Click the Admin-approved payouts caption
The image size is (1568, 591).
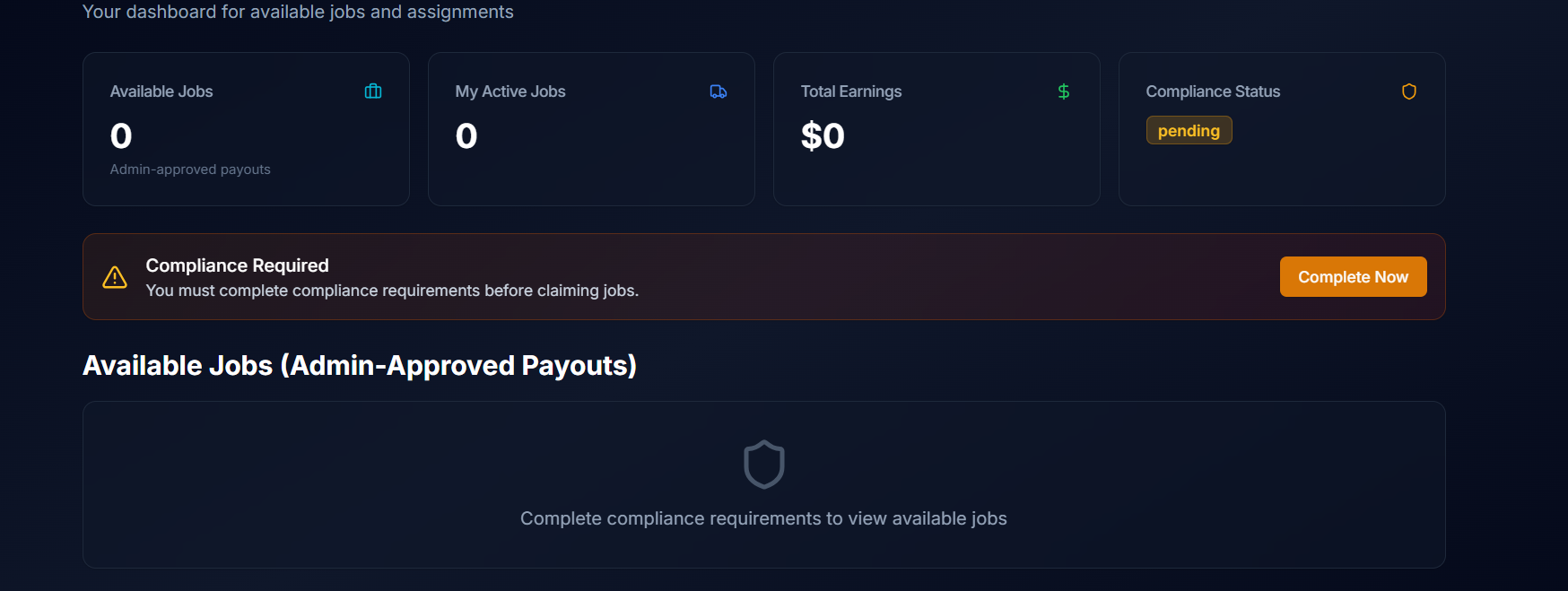click(x=190, y=169)
